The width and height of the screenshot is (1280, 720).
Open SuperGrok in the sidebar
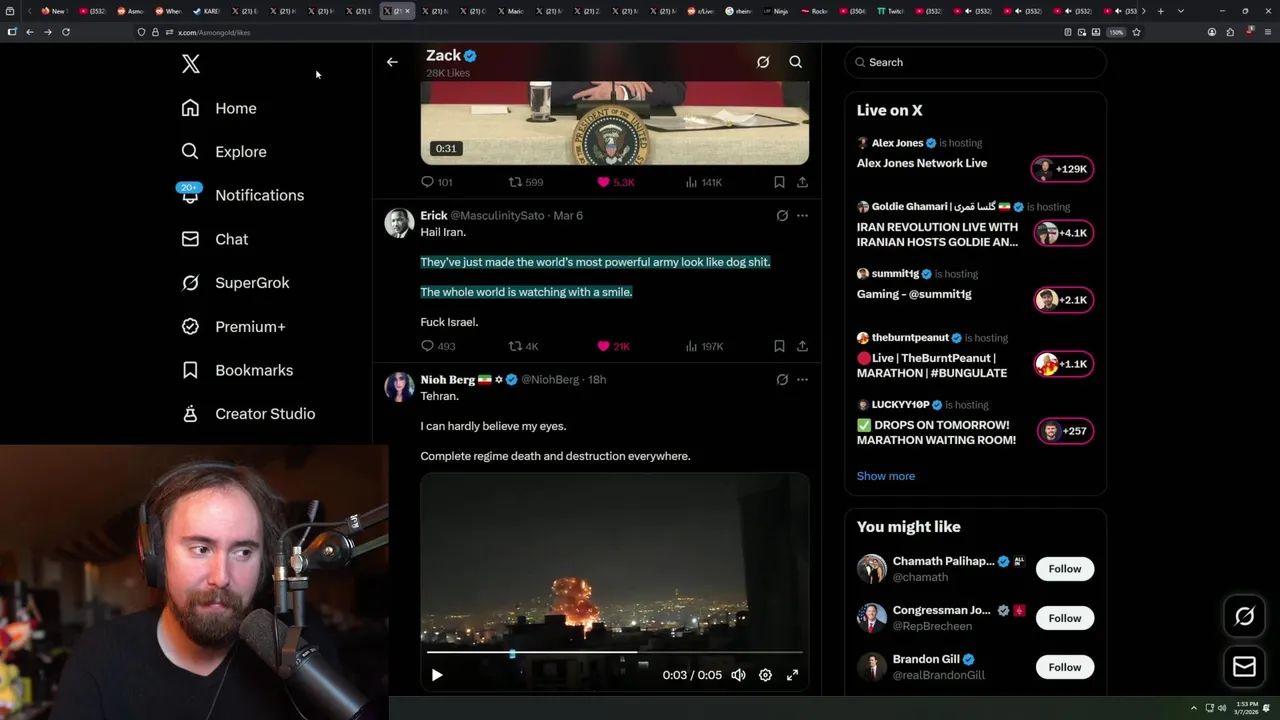point(235,283)
